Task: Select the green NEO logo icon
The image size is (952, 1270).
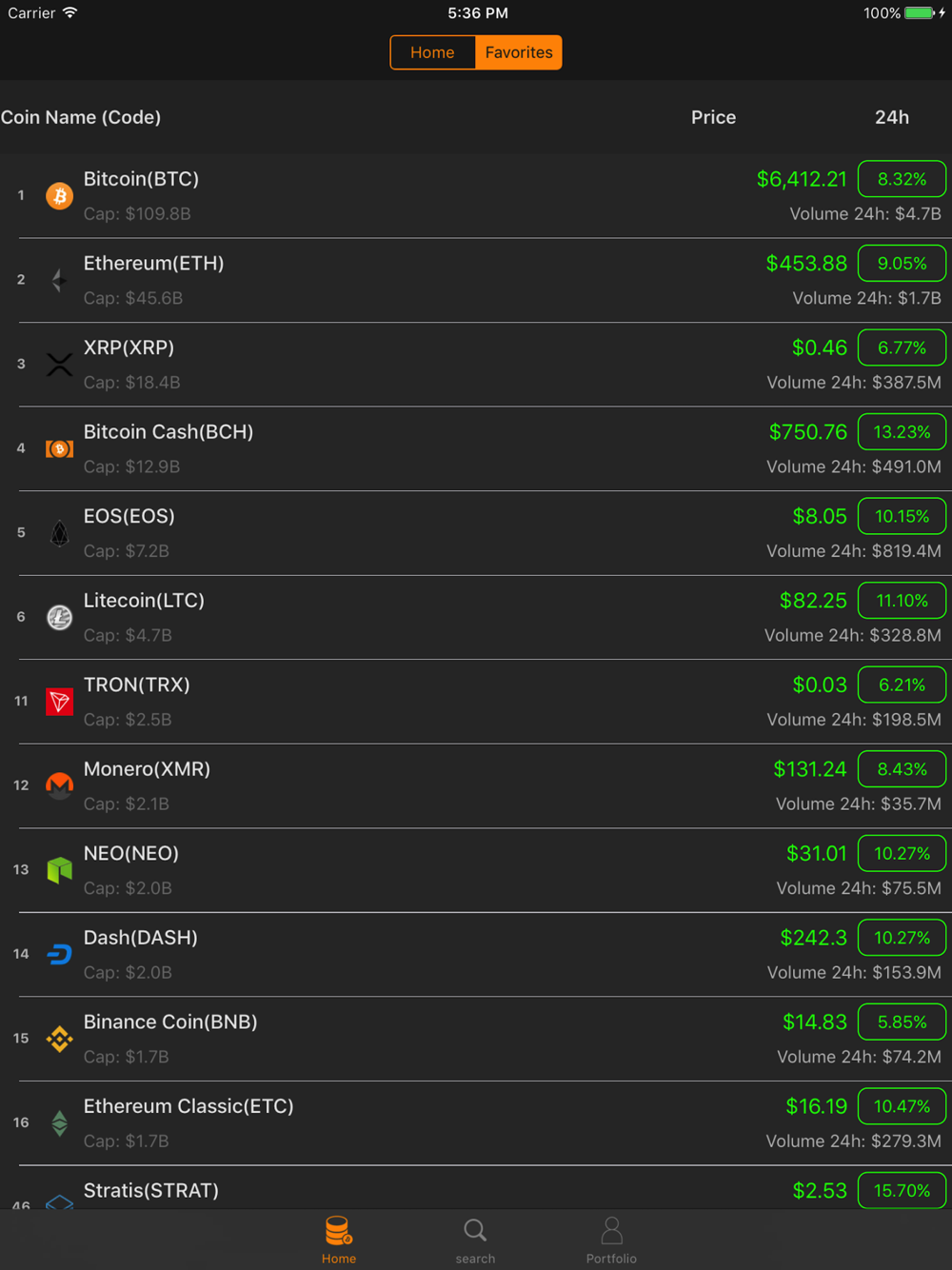Action: tap(59, 870)
